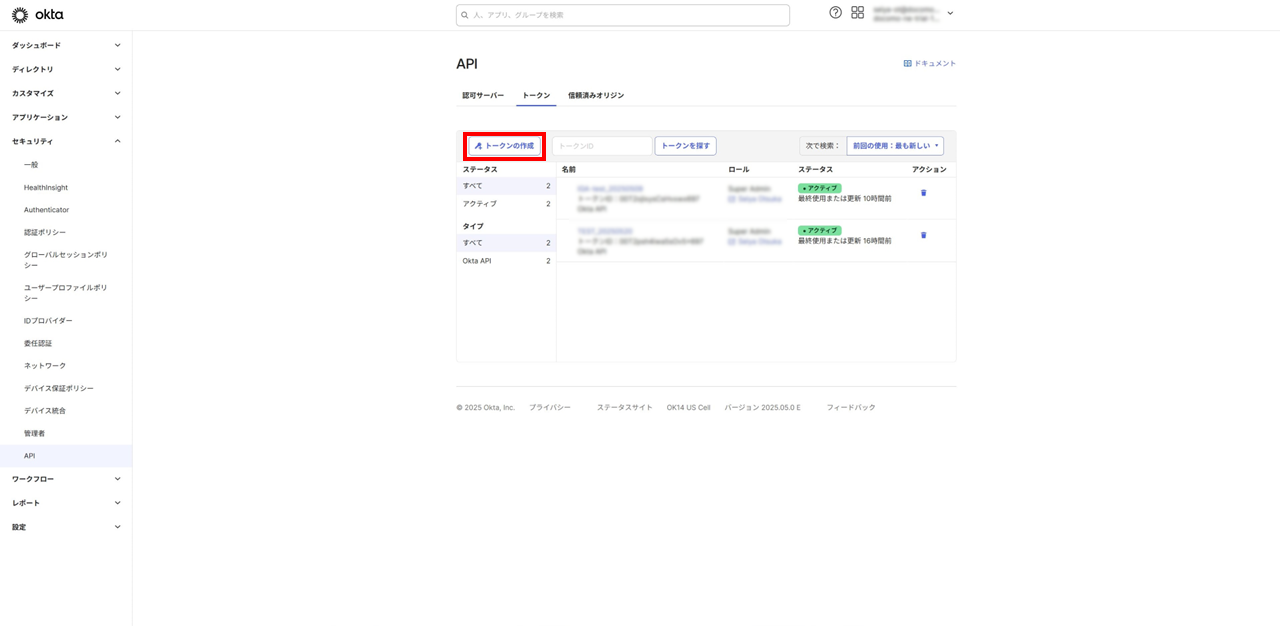1280x626 pixels.
Task: Expand the ワークフロー sidebar section
Action: [65, 479]
